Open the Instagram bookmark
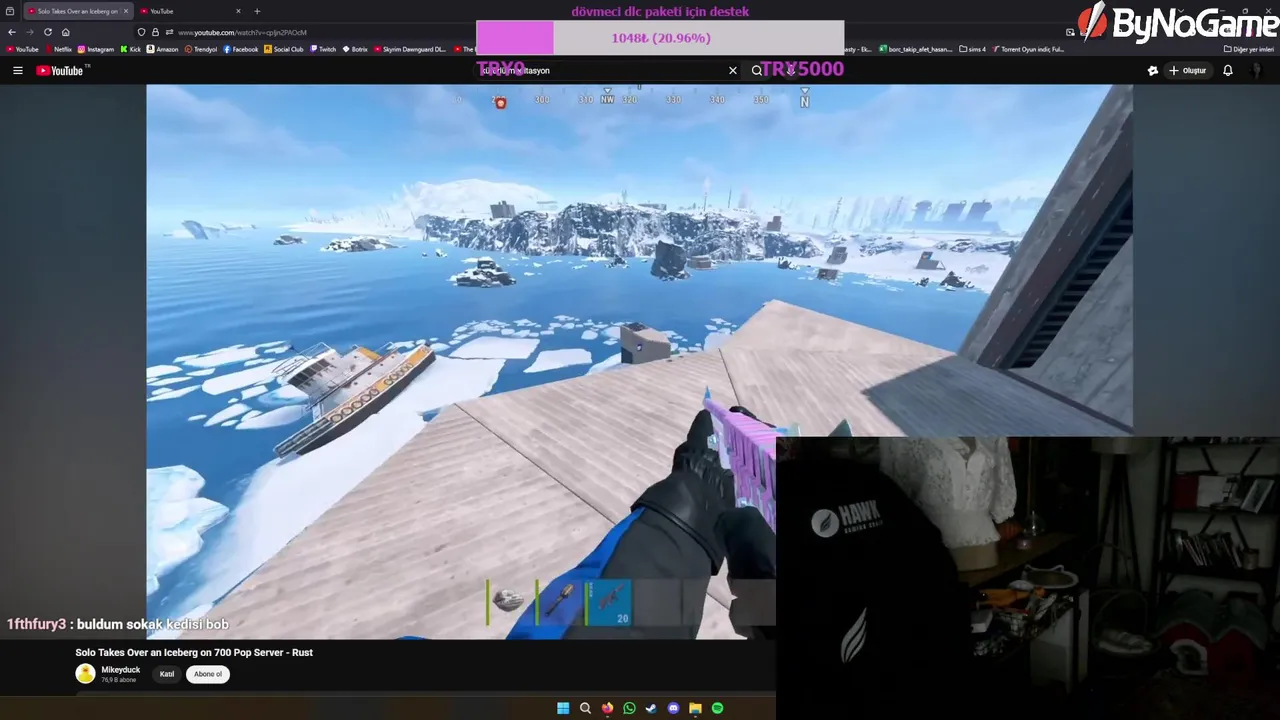1280x720 pixels. click(x=96, y=49)
